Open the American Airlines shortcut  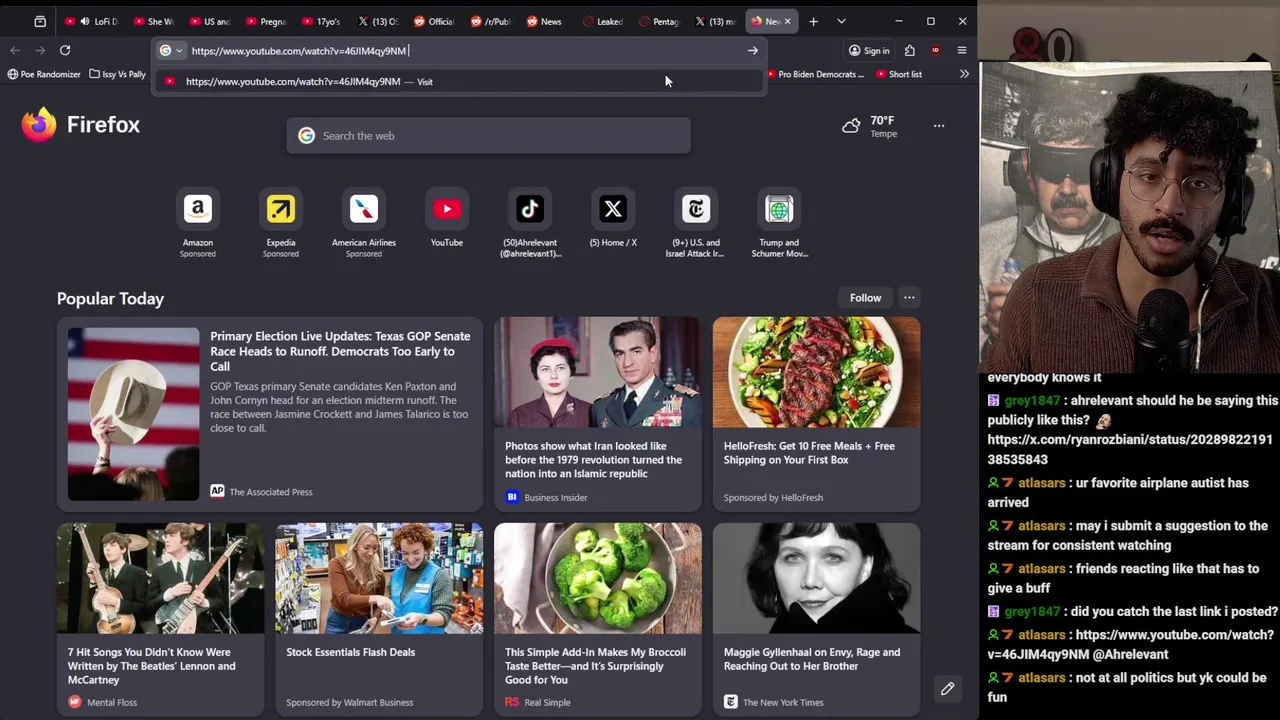click(x=364, y=222)
